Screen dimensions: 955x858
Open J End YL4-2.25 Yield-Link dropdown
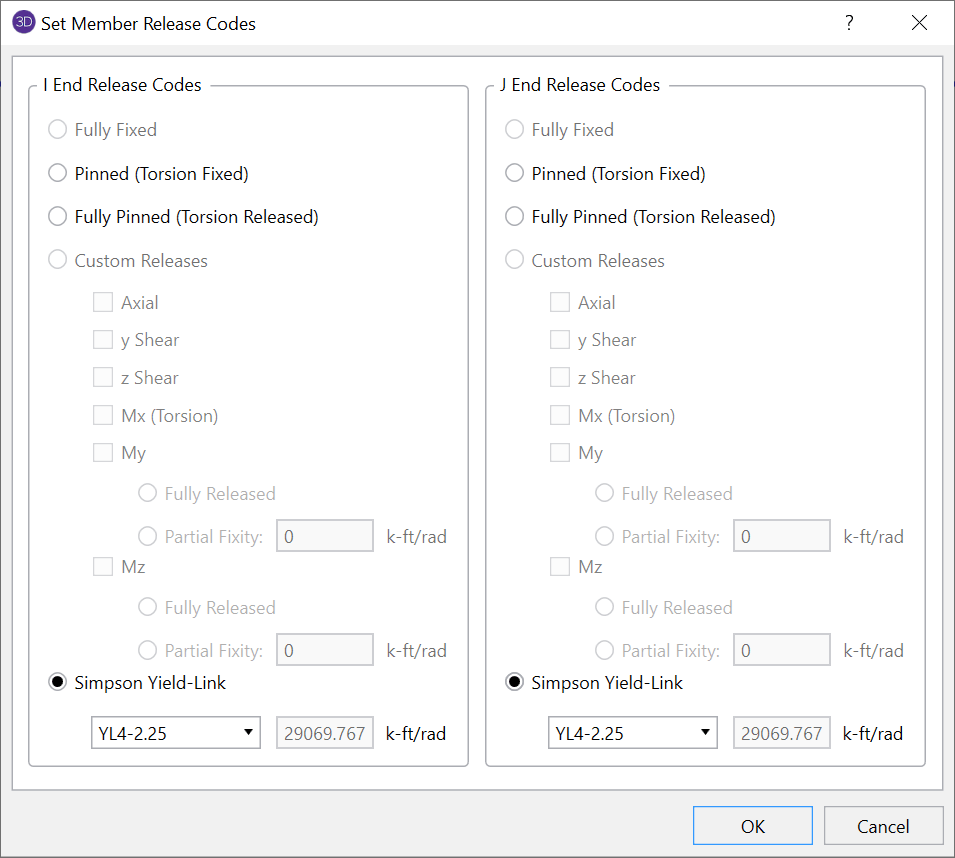point(633,733)
